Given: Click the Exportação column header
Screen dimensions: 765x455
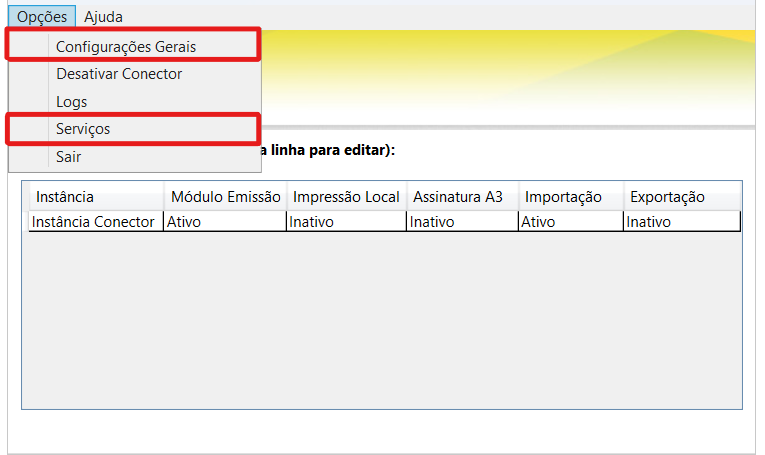Looking at the screenshot, I should click(680, 197).
